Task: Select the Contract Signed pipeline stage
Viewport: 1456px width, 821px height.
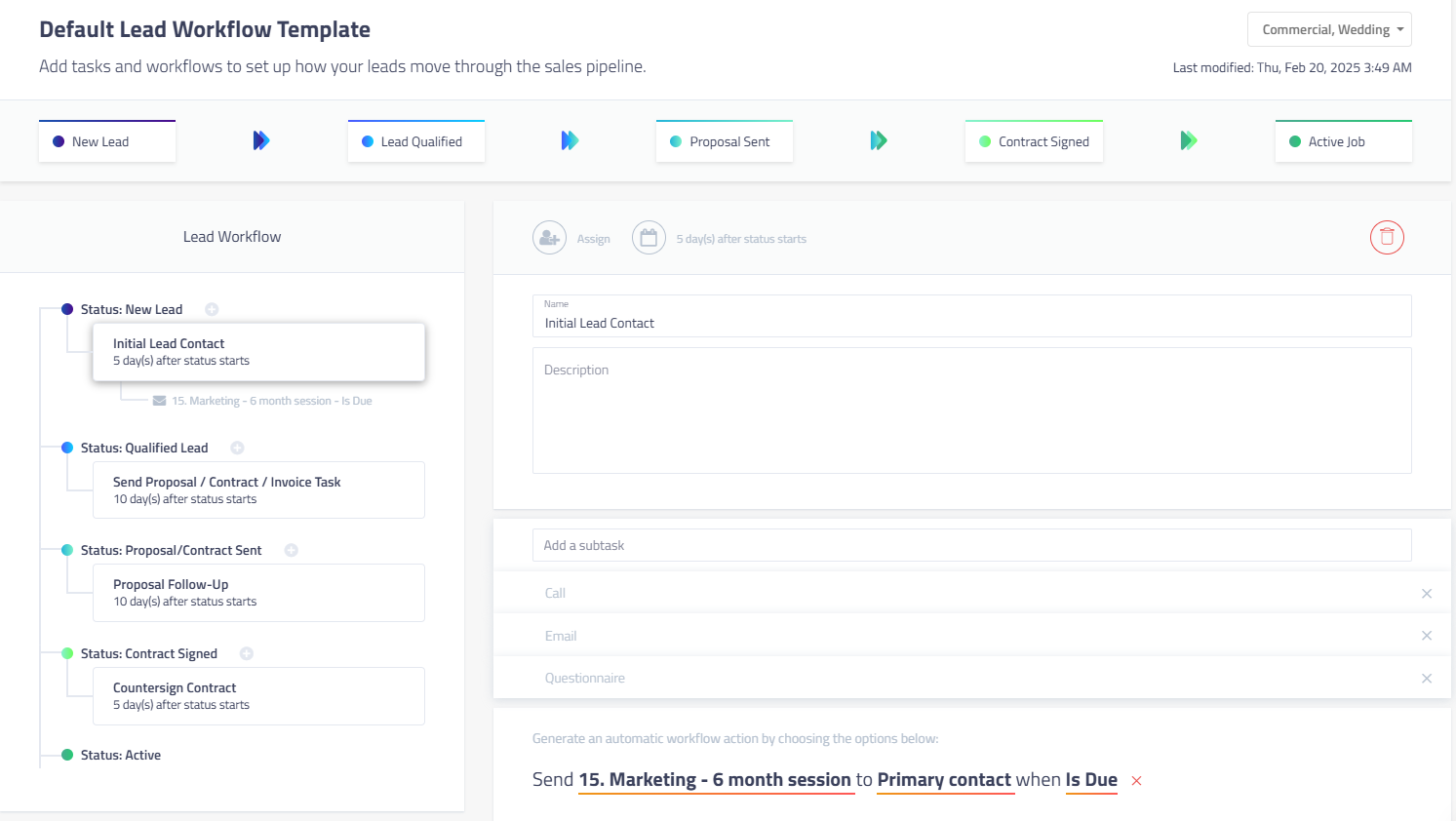Action: pos(1034,141)
